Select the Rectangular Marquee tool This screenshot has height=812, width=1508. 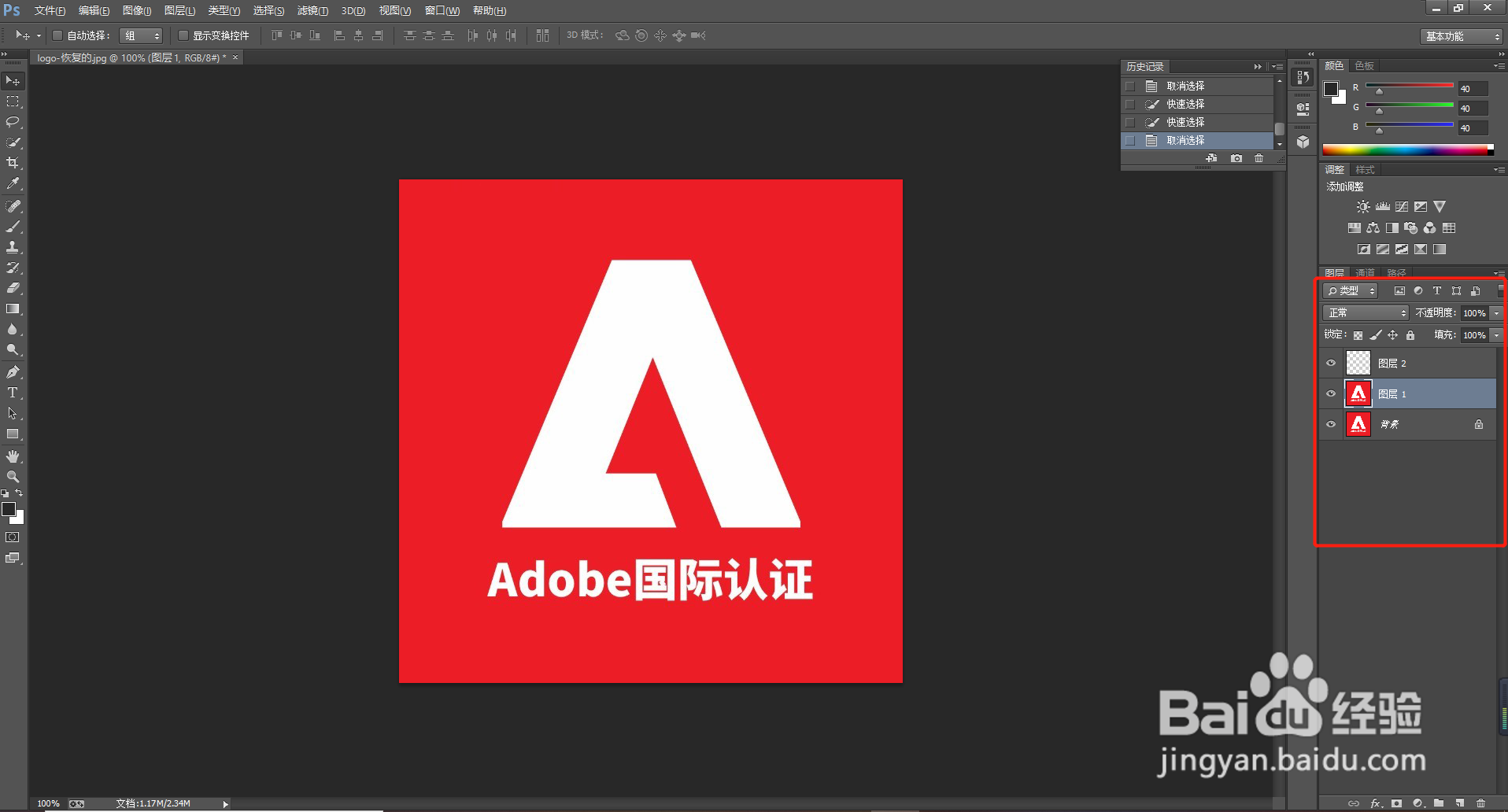pos(13,101)
